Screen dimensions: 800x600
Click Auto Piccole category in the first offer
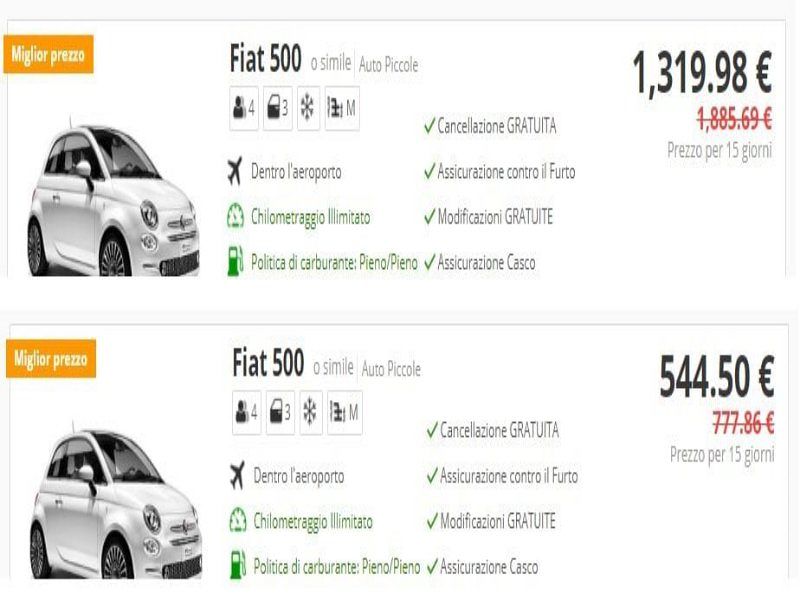[x=388, y=66]
